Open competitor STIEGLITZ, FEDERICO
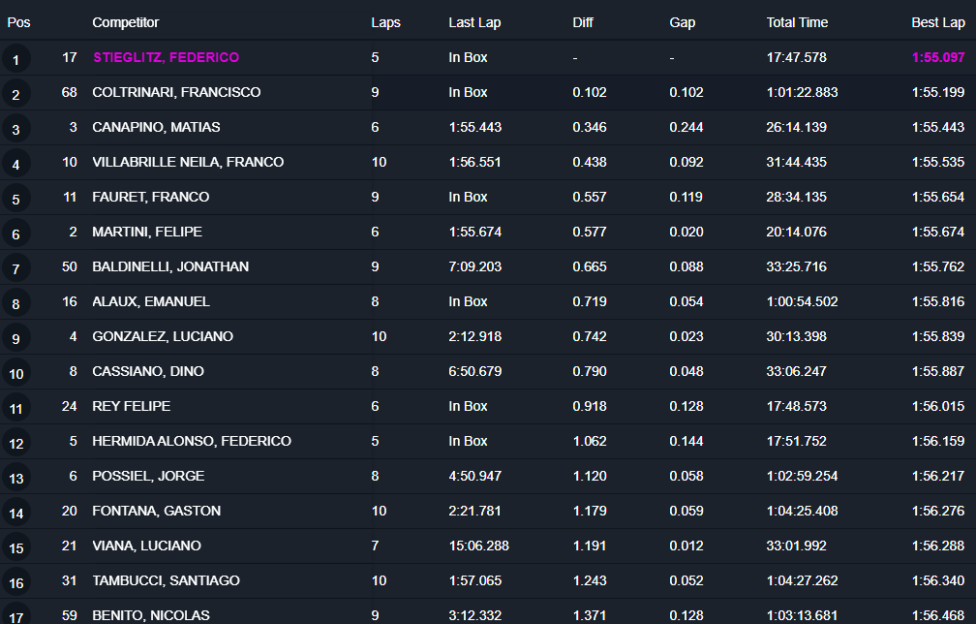This screenshot has height=624, width=976. point(166,58)
